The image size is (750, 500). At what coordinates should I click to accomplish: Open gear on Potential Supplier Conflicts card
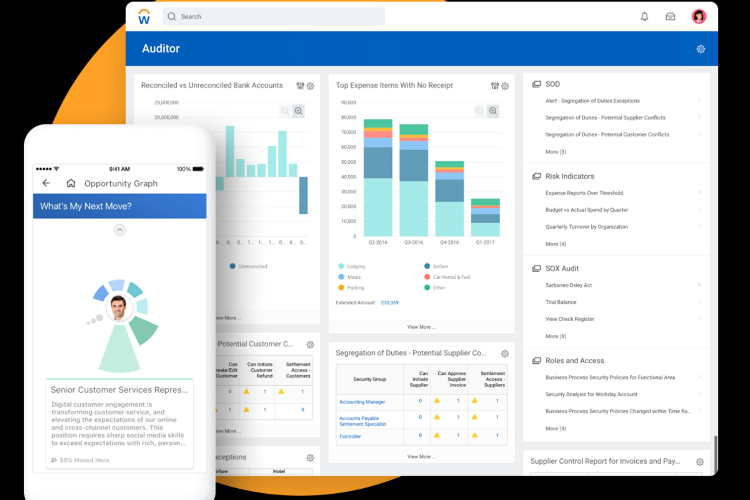point(505,354)
